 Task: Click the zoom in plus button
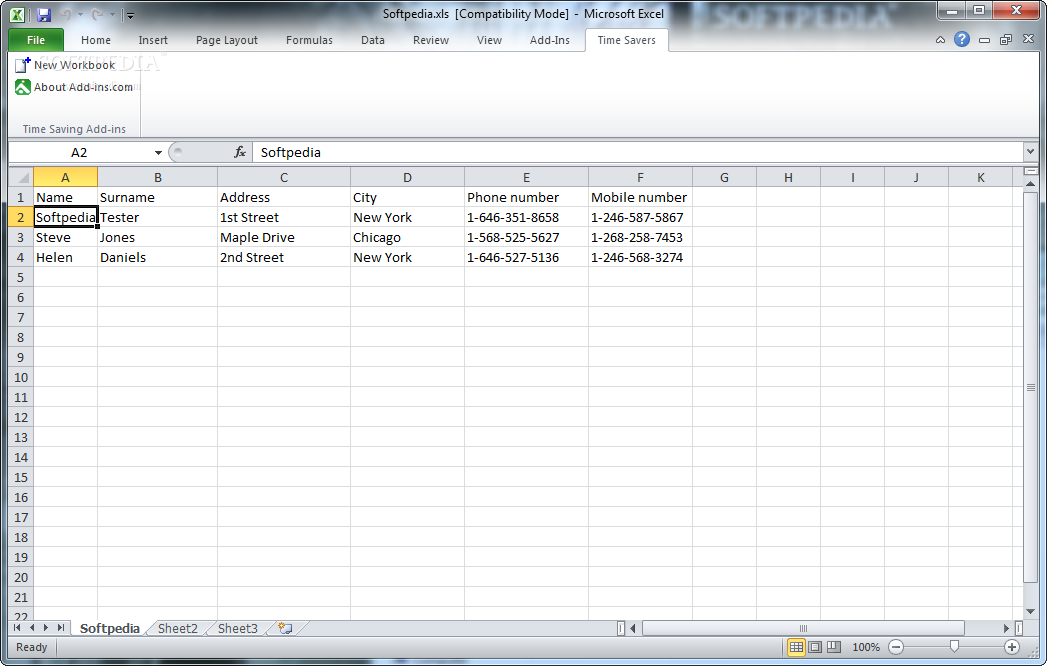(x=1012, y=647)
